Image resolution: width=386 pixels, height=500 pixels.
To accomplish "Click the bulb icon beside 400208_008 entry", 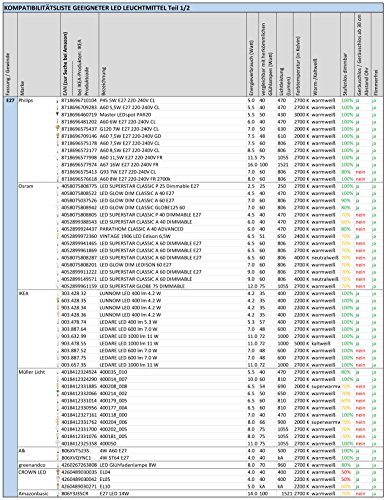I will 57,386.
